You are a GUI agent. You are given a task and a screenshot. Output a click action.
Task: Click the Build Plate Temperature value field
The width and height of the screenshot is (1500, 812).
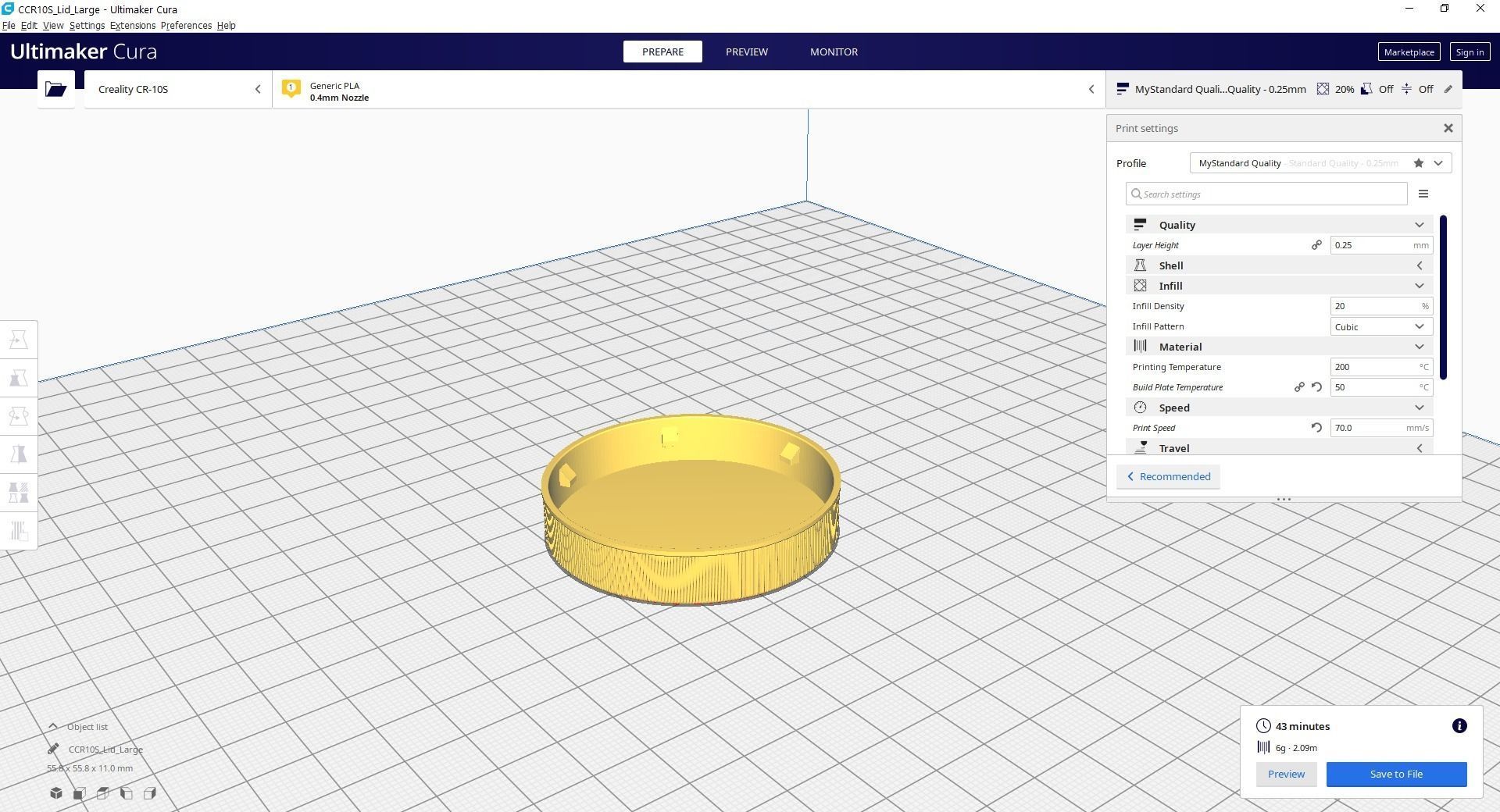[1381, 387]
